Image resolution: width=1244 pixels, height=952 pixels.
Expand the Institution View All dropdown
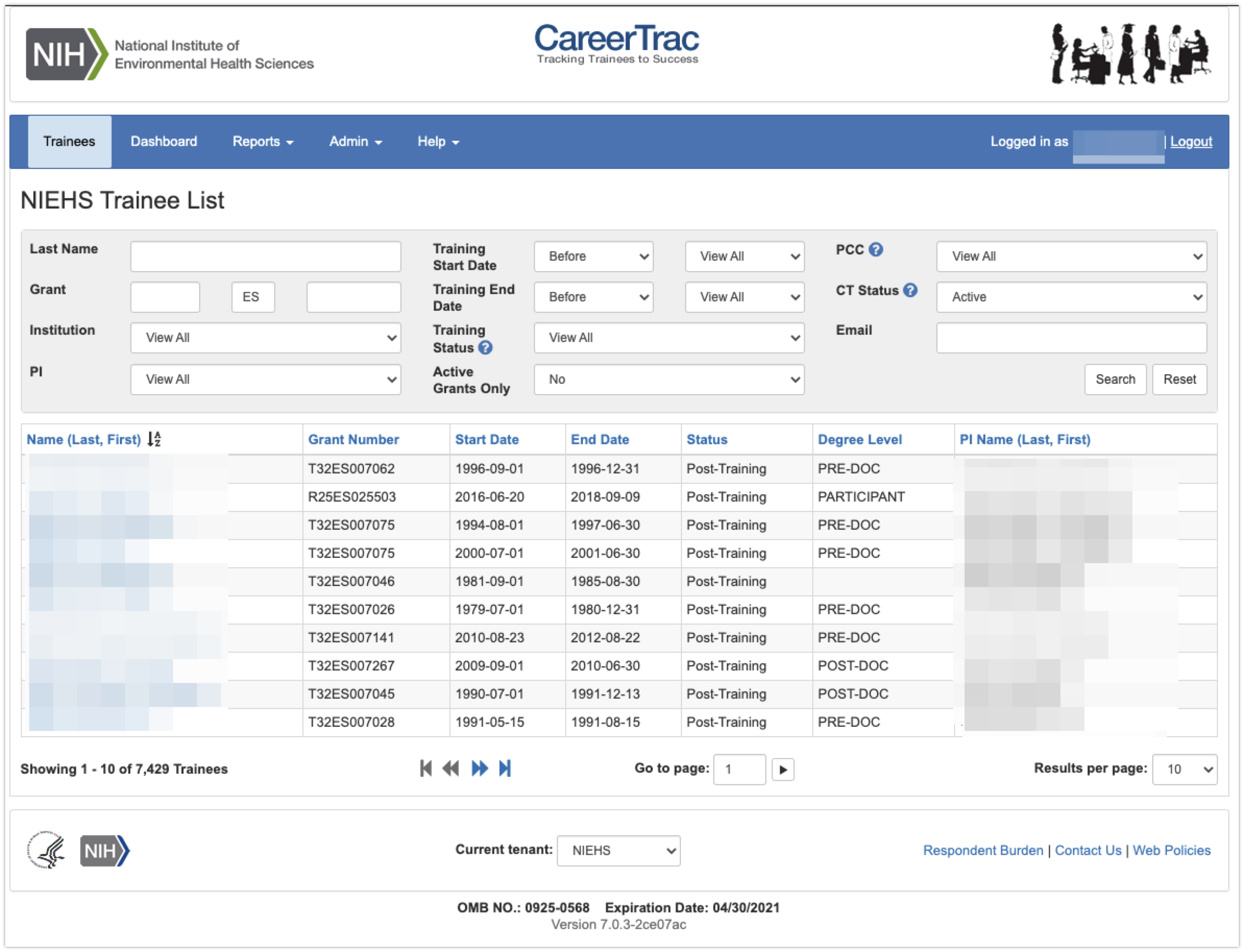(265, 338)
